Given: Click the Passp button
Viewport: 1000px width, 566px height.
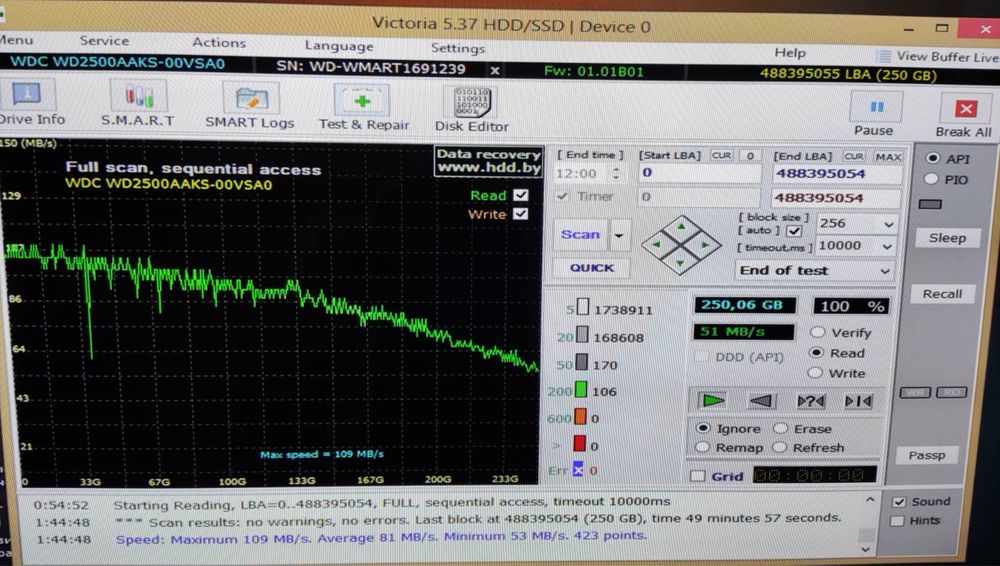Looking at the screenshot, I should pyautogui.click(x=926, y=455).
